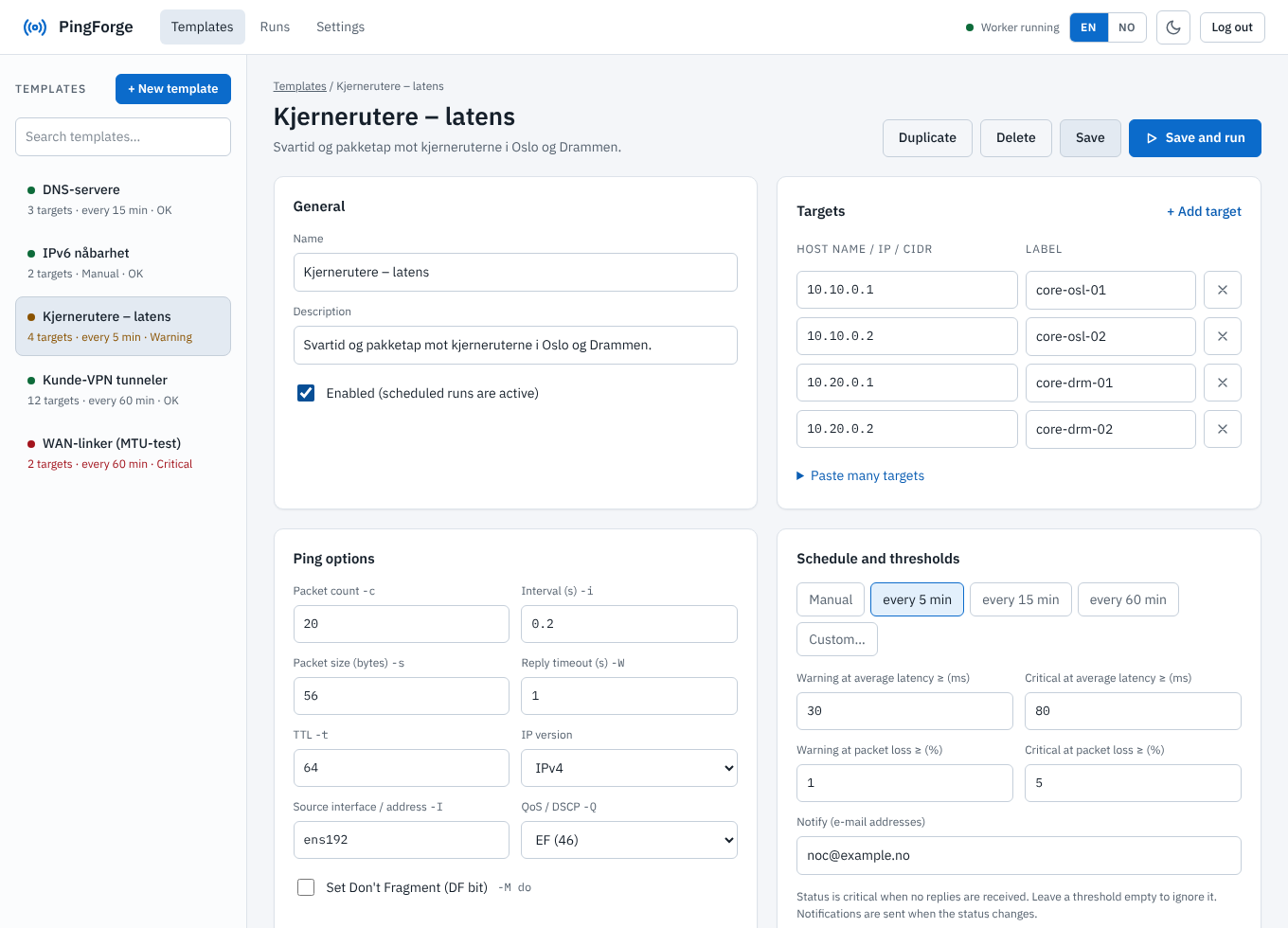The image size is (1288, 928).
Task: Click the PingForge logo icon
Action: [35, 27]
